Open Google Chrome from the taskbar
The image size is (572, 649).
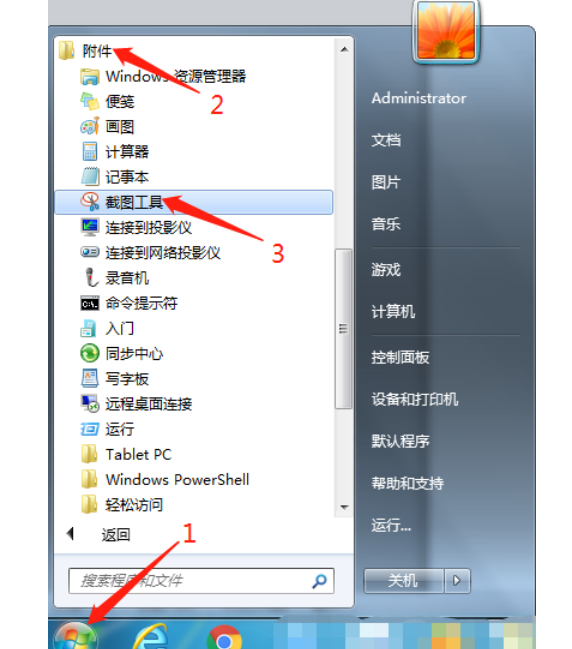coord(224,637)
